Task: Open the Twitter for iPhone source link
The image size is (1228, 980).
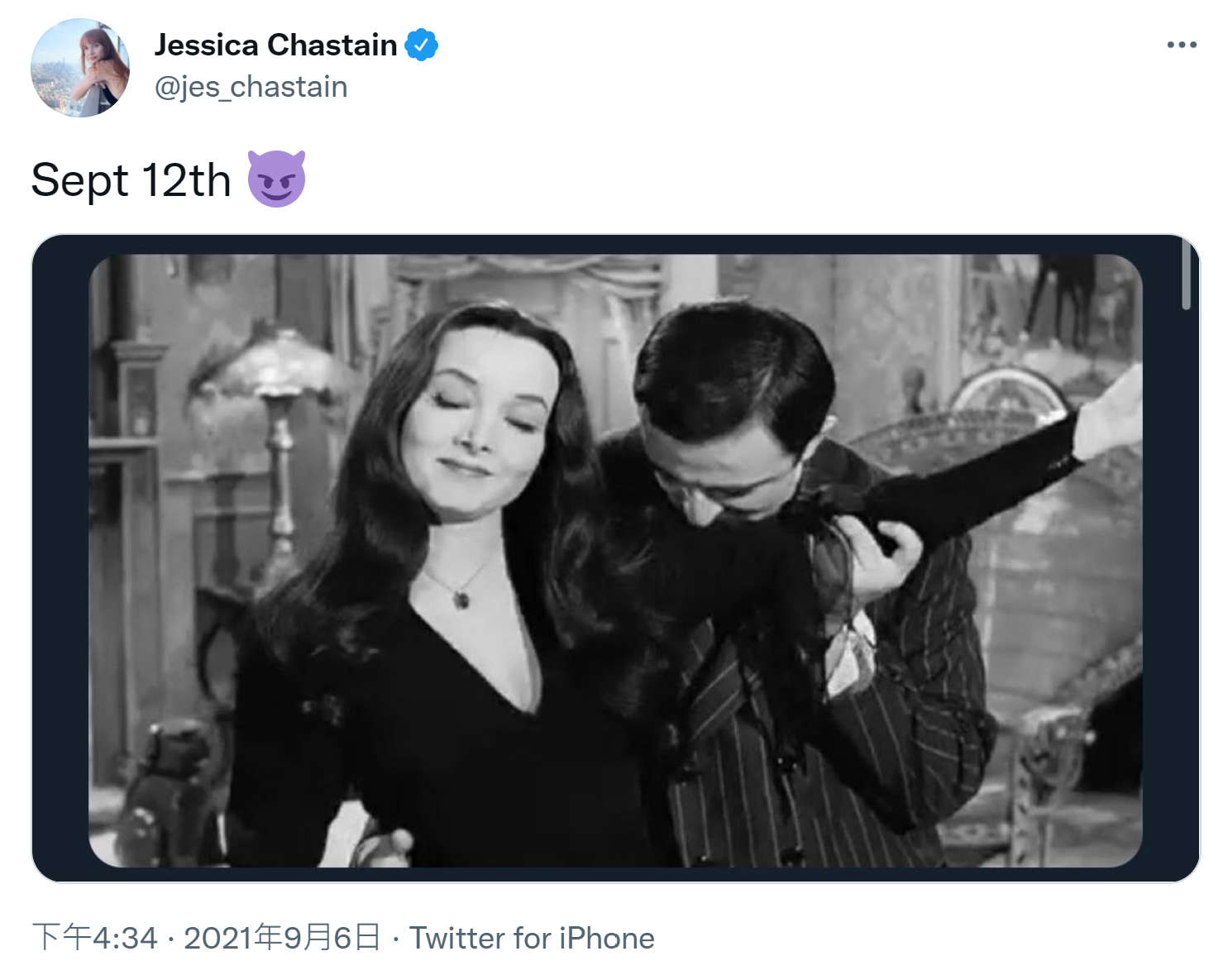Action: click(x=532, y=938)
